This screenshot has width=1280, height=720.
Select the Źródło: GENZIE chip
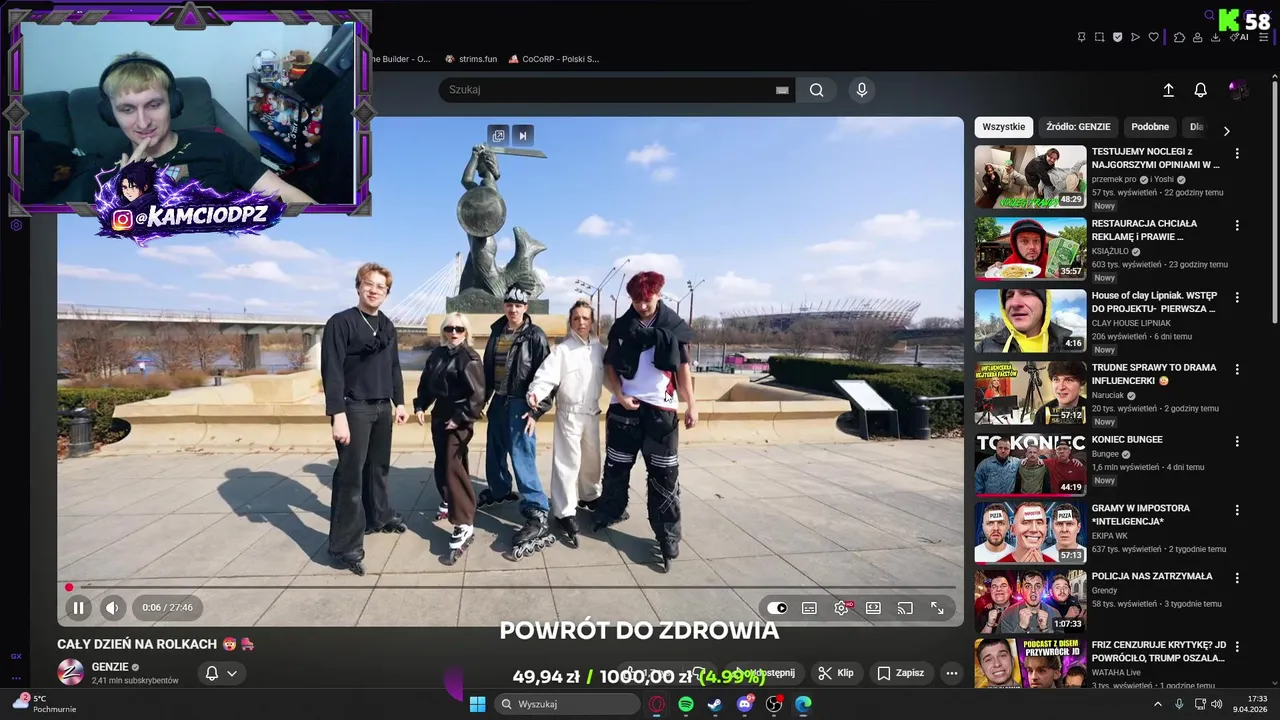click(1078, 127)
